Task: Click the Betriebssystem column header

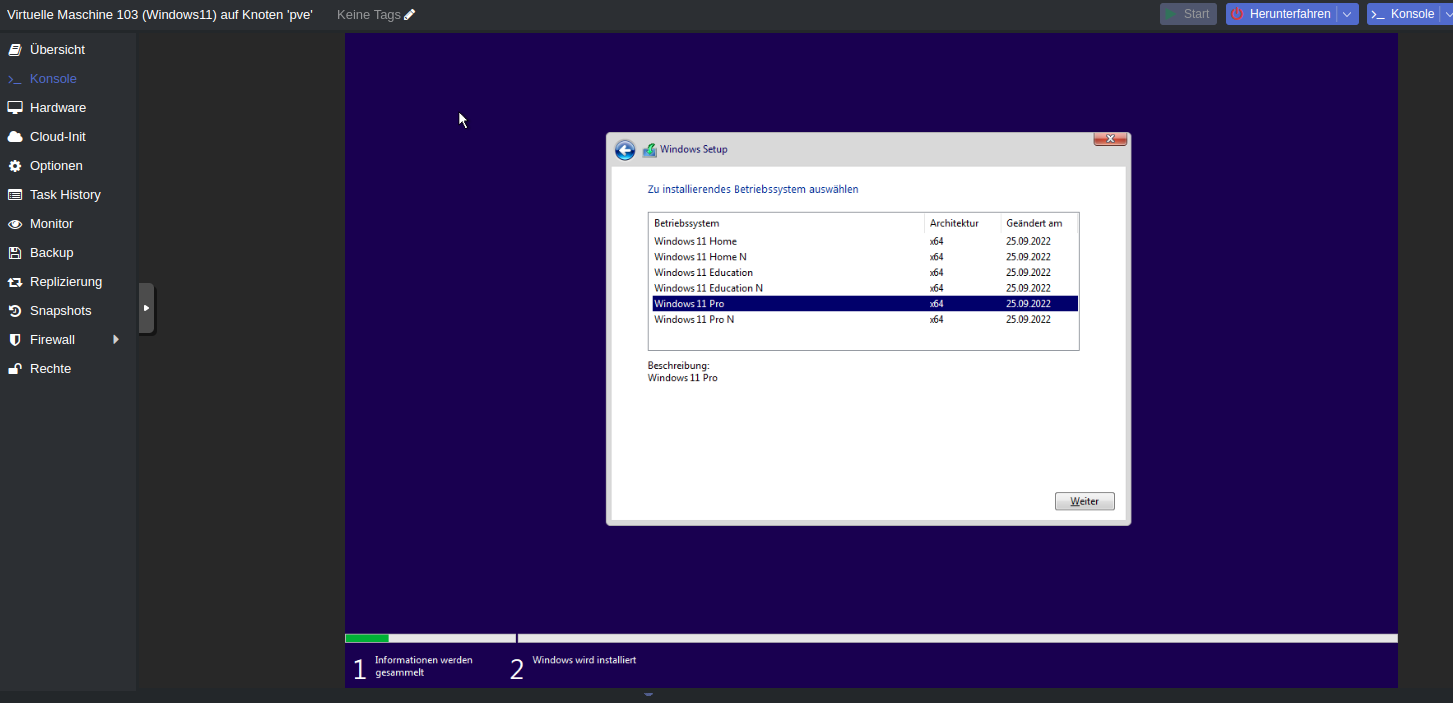Action: coord(787,223)
